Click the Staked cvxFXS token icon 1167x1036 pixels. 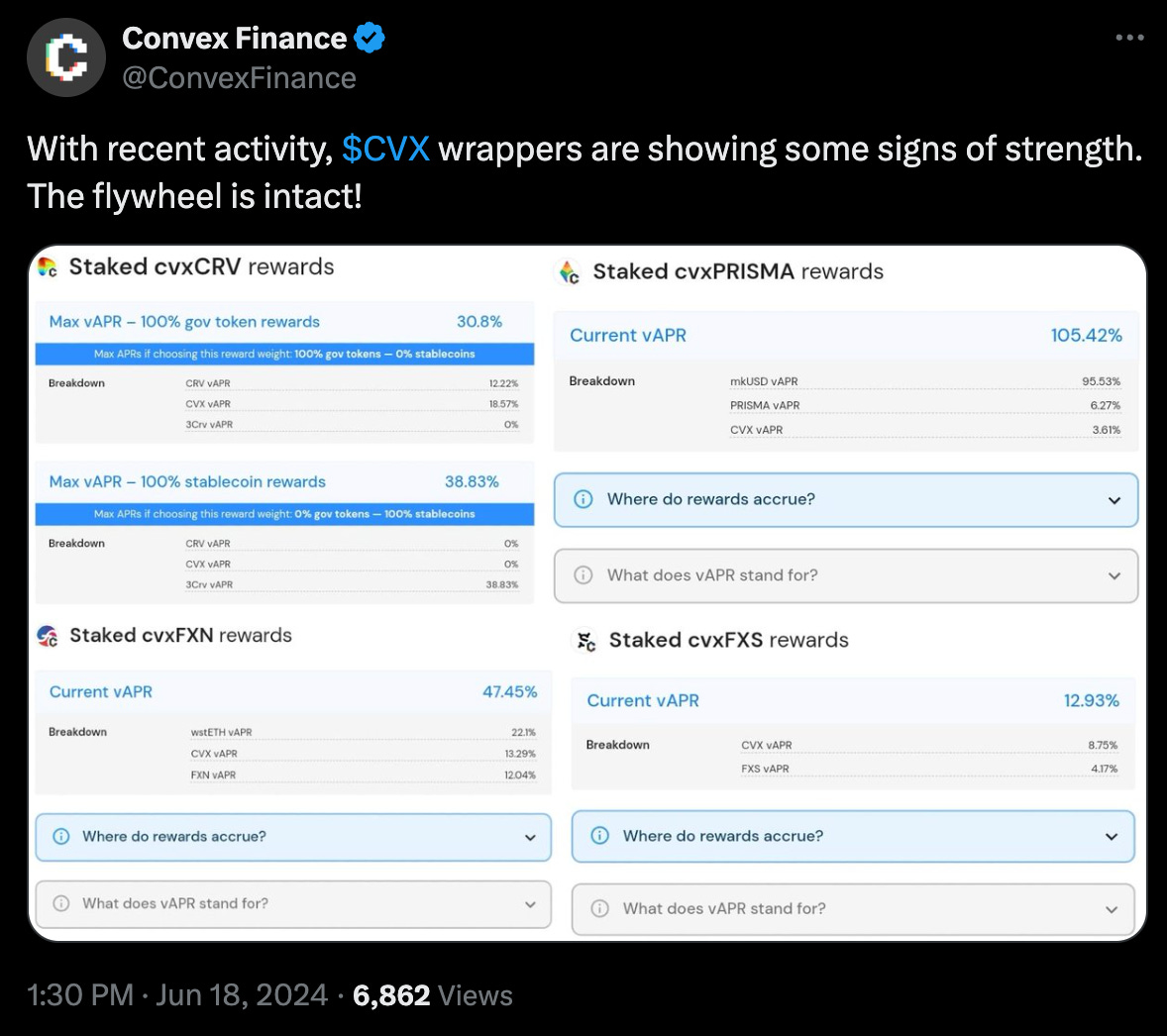coord(586,641)
